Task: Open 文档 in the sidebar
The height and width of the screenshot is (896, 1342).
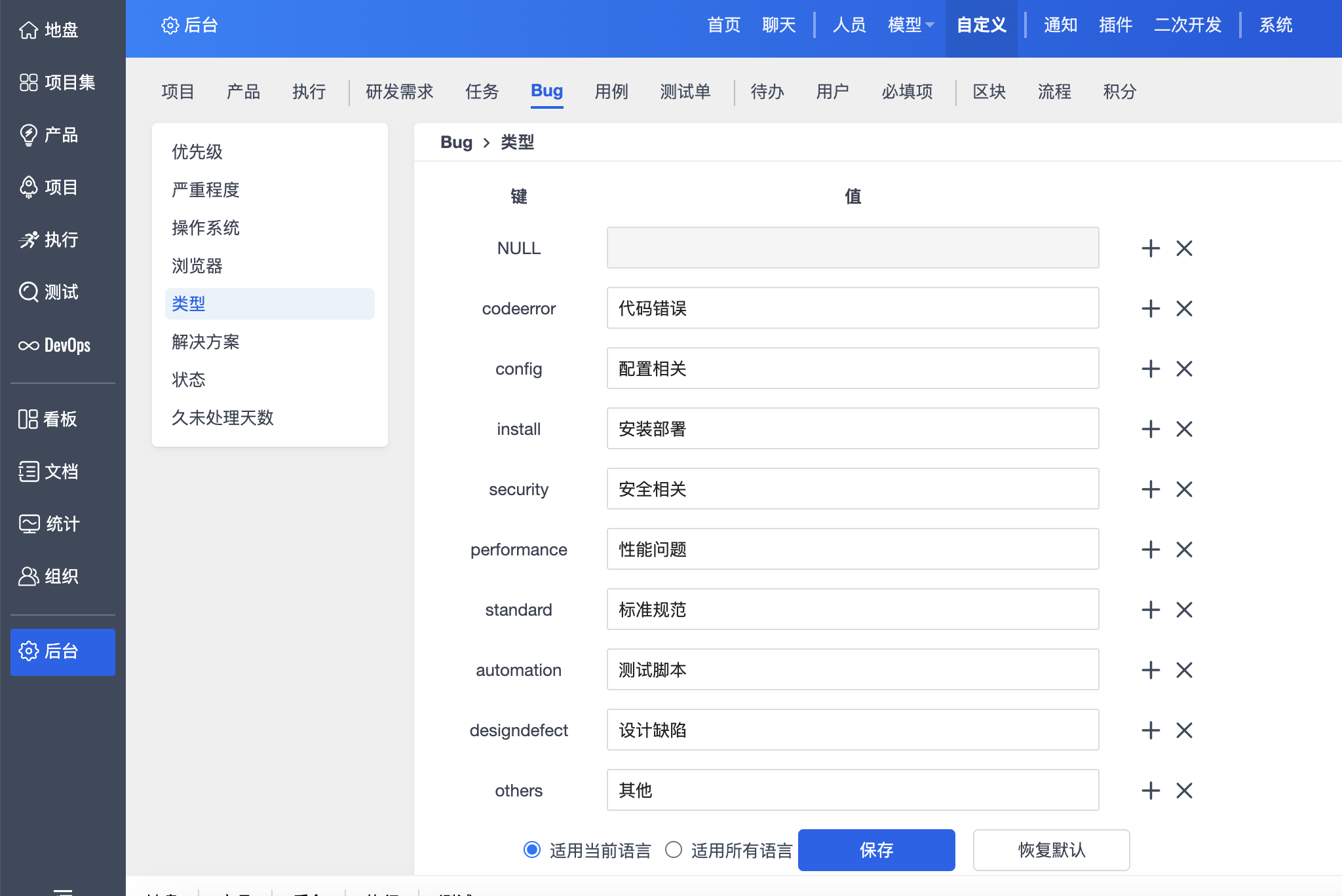Action: click(49, 472)
